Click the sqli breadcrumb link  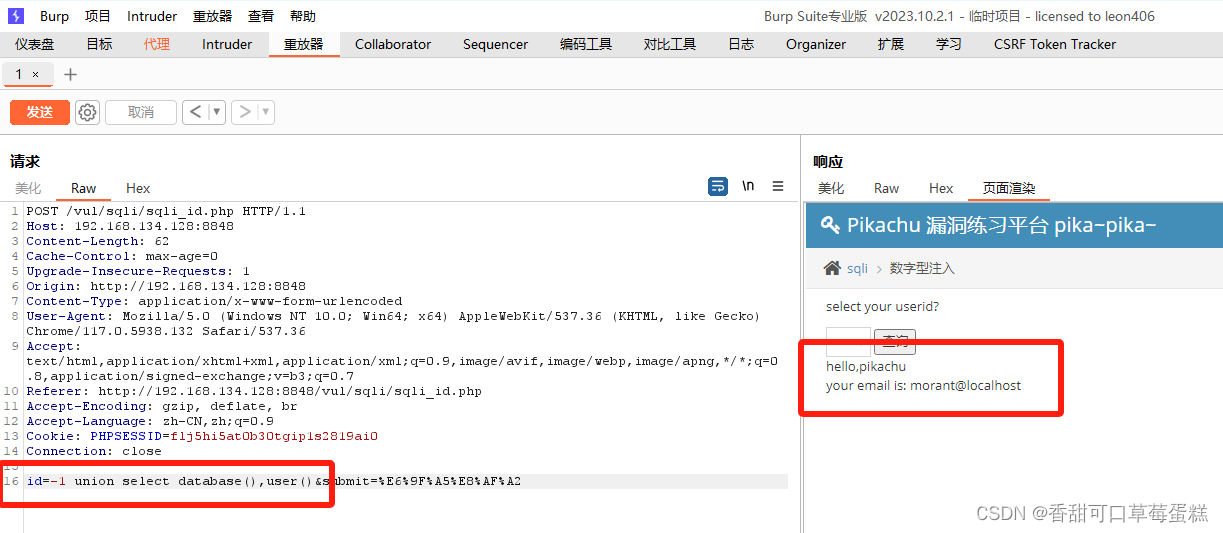[857, 269]
